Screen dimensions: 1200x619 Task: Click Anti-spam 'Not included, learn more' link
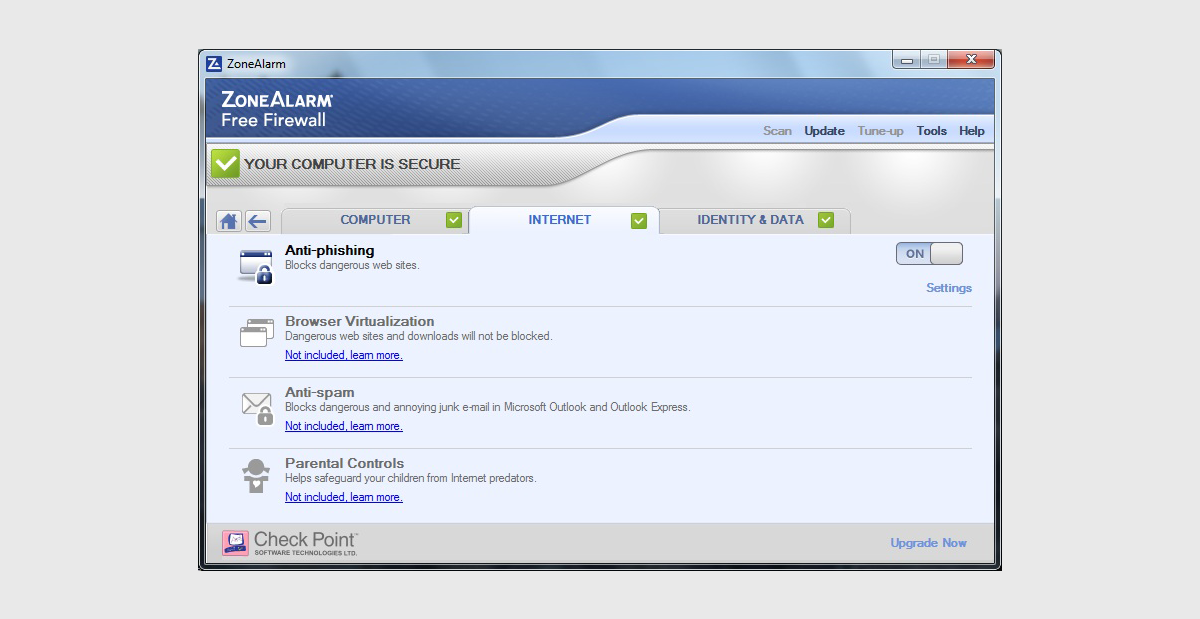click(x=344, y=426)
